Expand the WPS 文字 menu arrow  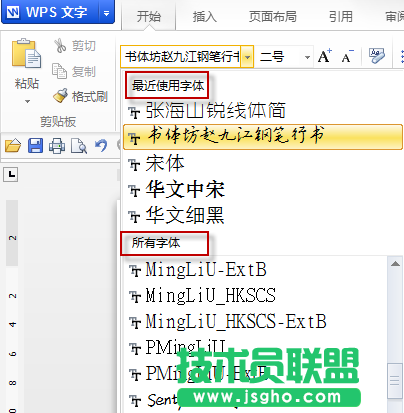tap(107, 13)
